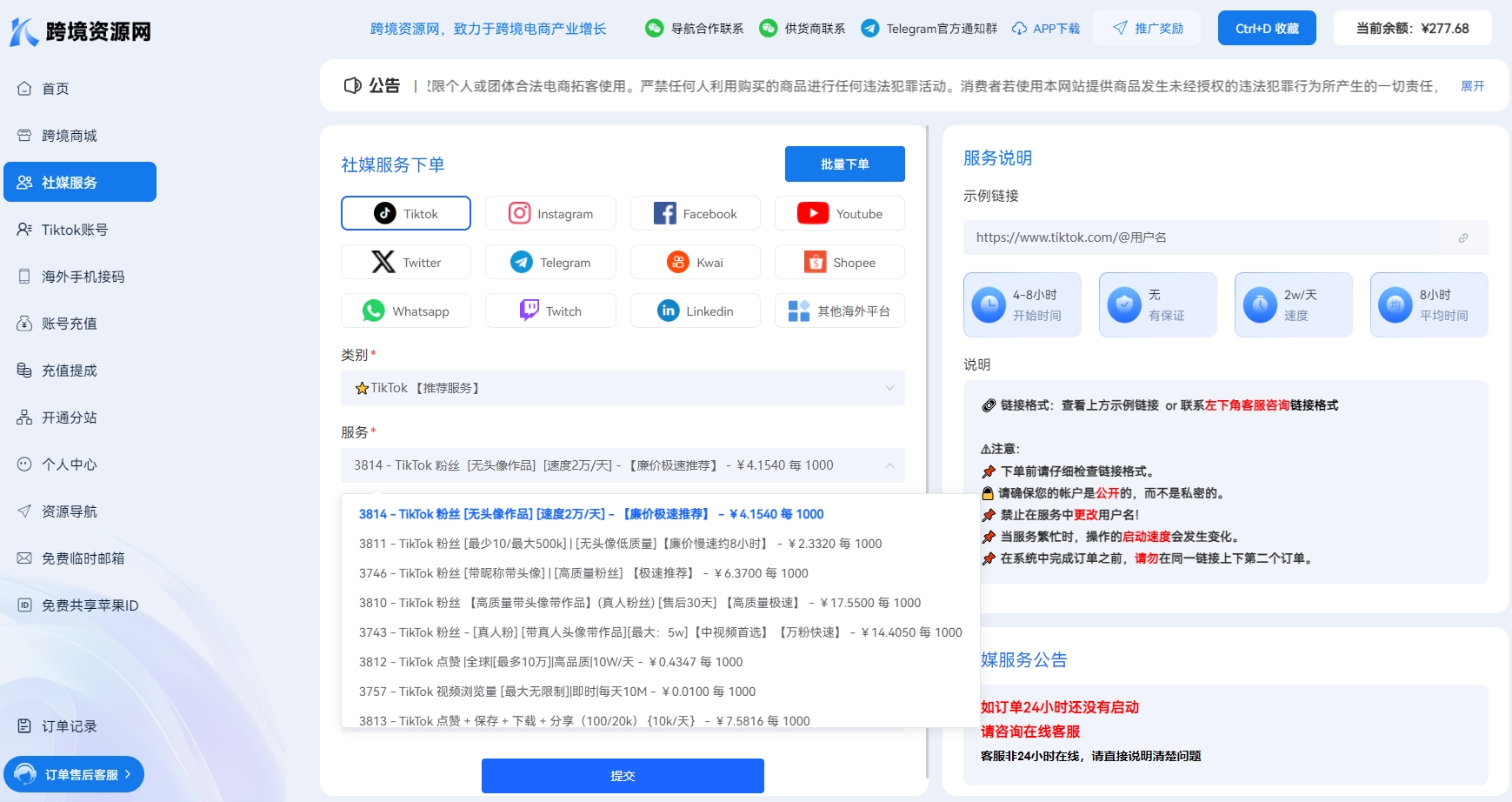Click the 个人中心 sidebar icon

(24, 464)
